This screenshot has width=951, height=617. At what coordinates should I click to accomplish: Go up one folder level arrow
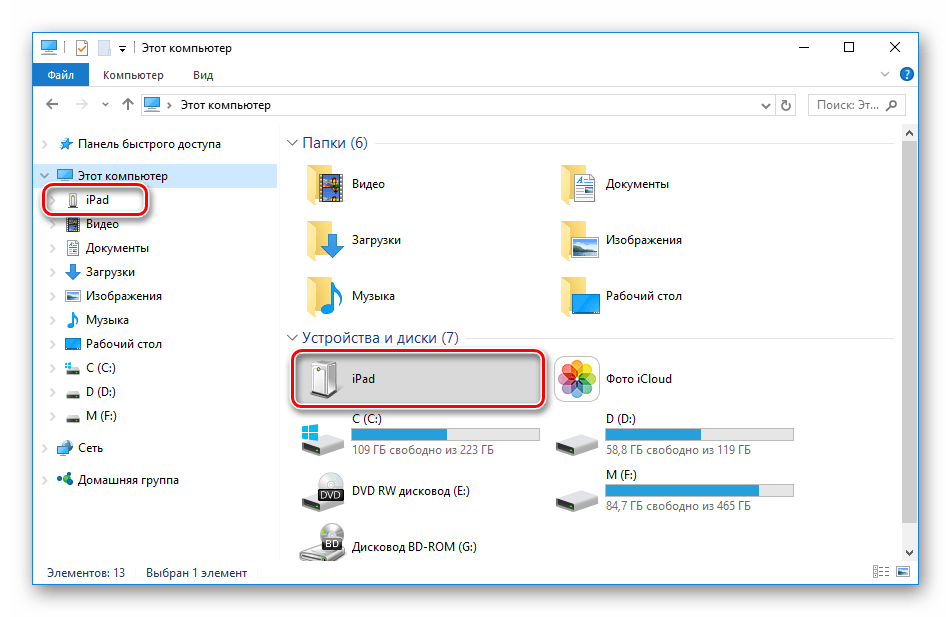click(x=127, y=104)
